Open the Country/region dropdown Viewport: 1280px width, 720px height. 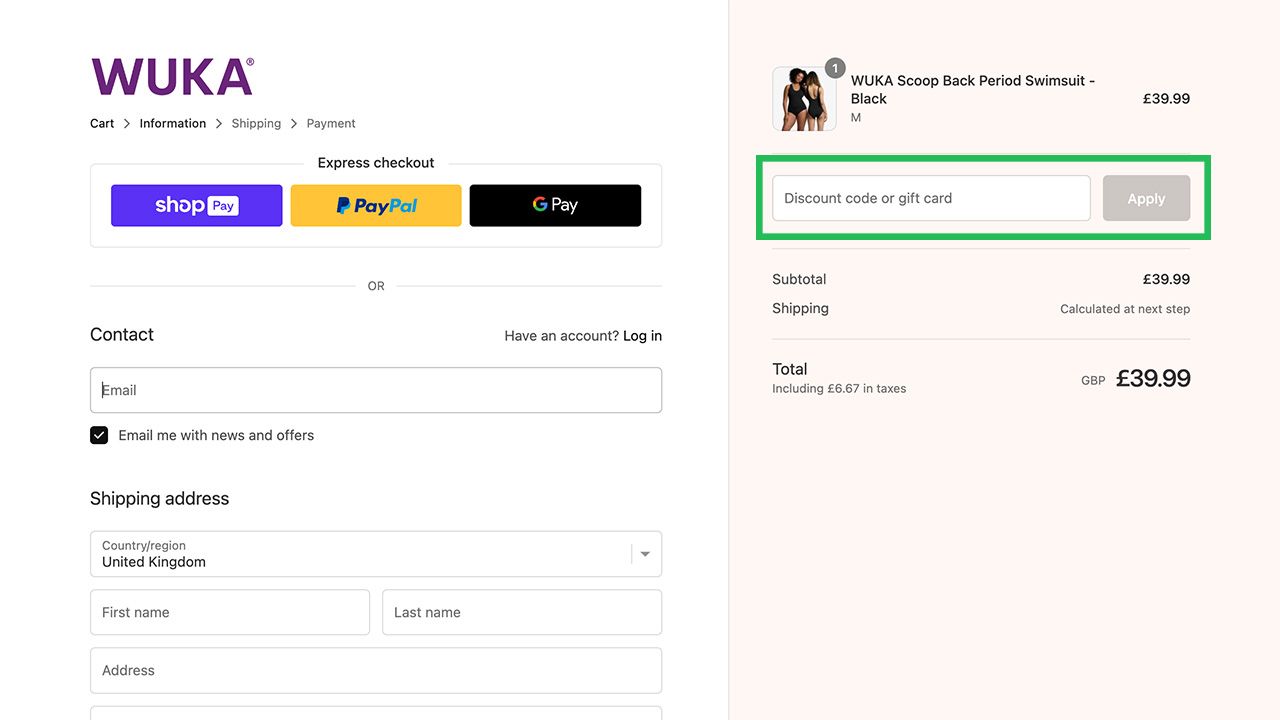tap(376, 554)
